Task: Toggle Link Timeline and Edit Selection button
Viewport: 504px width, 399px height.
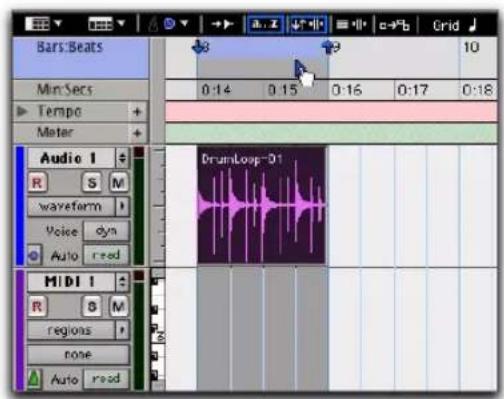Action: [307, 24]
